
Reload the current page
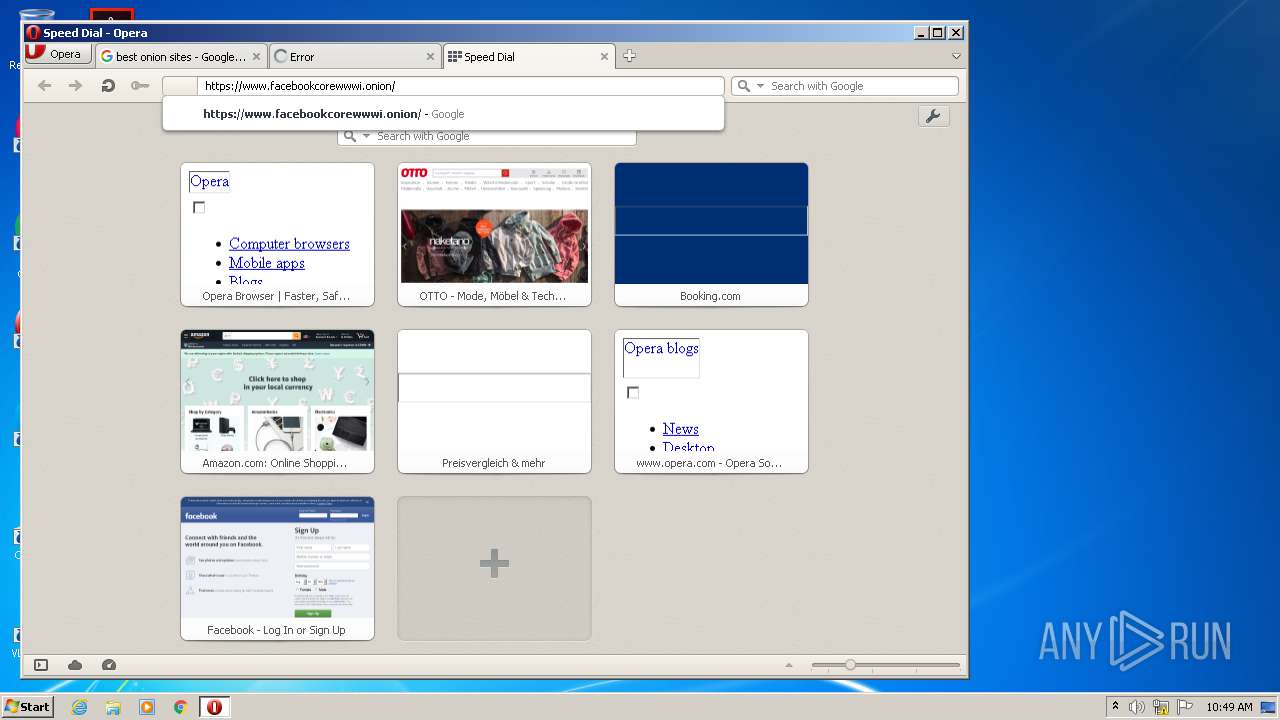click(107, 86)
